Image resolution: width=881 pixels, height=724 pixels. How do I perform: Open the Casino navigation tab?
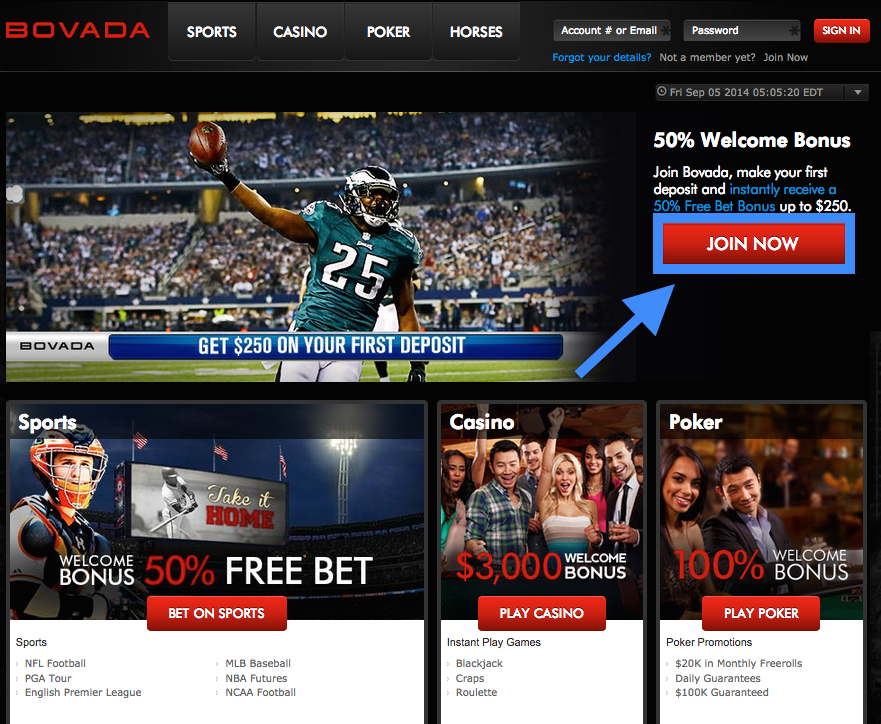point(300,31)
